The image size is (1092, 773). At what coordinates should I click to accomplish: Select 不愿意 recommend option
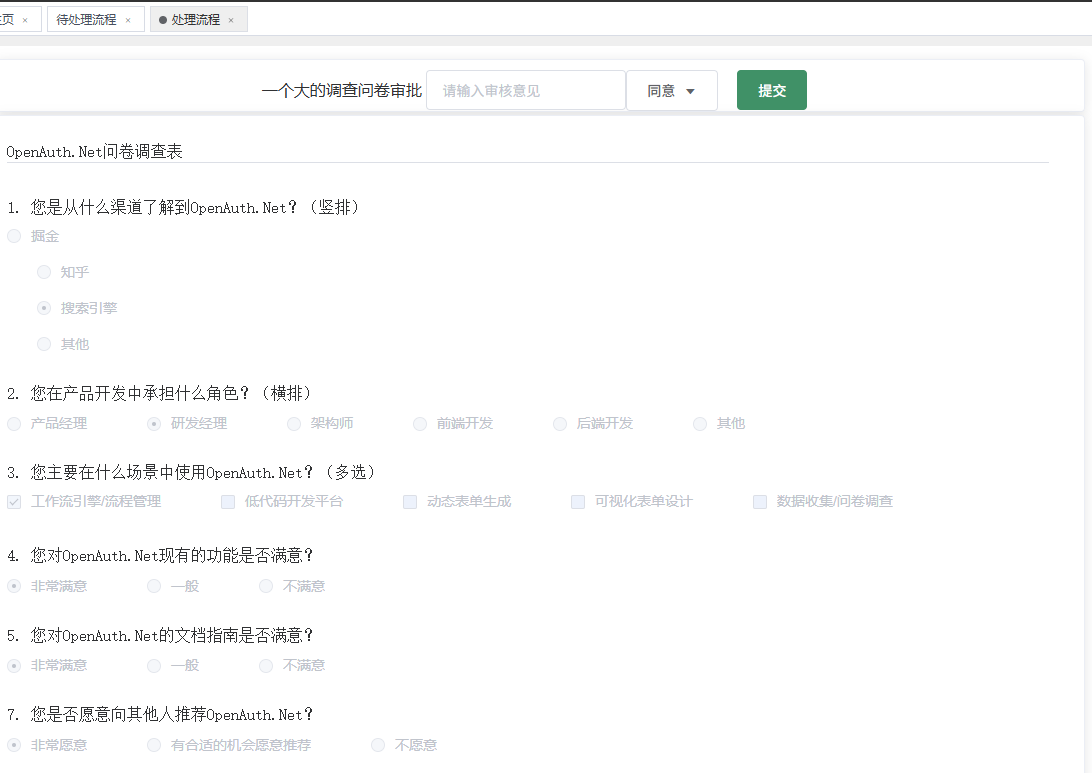[378, 745]
